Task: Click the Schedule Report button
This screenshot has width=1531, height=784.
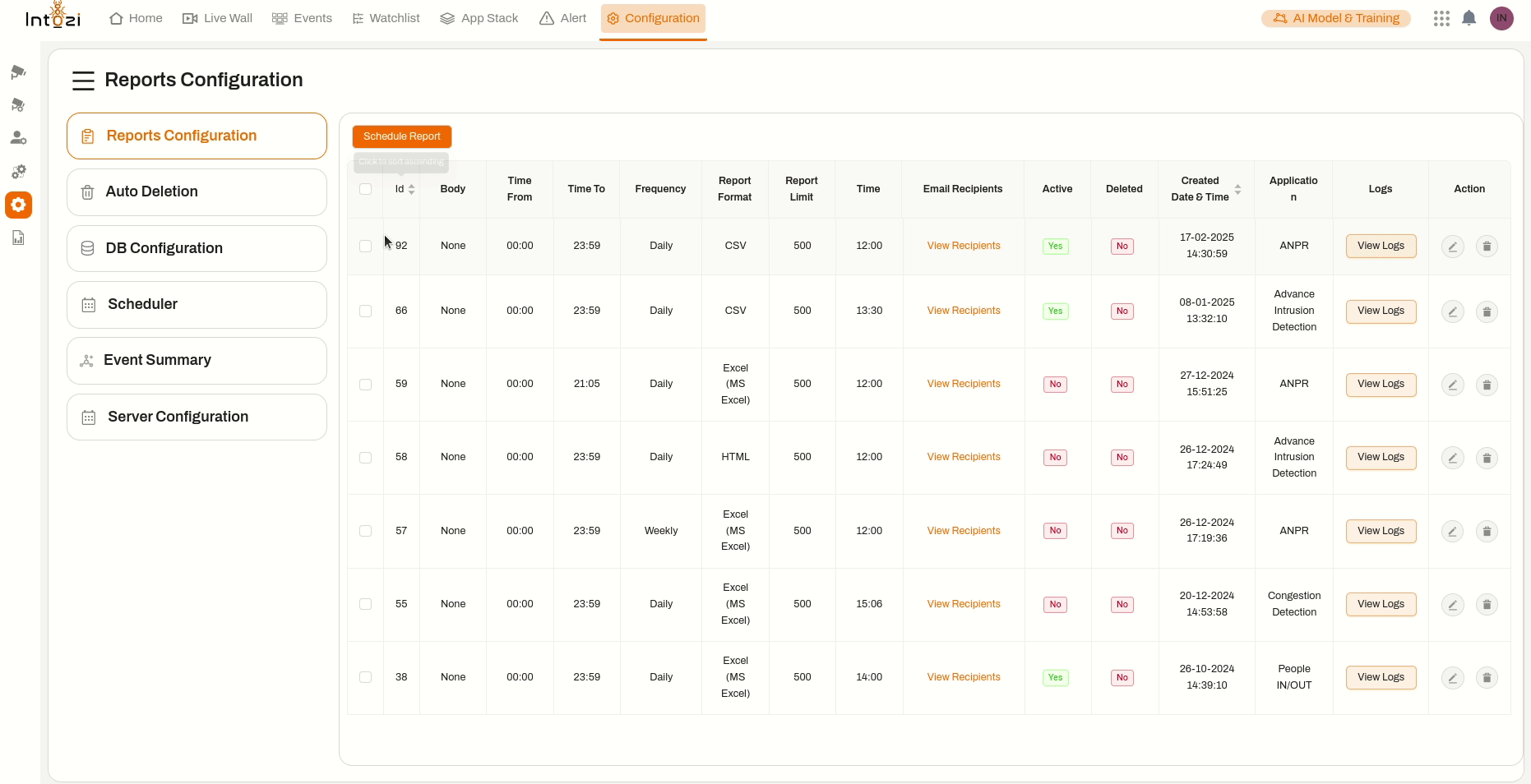Action: [x=401, y=136]
